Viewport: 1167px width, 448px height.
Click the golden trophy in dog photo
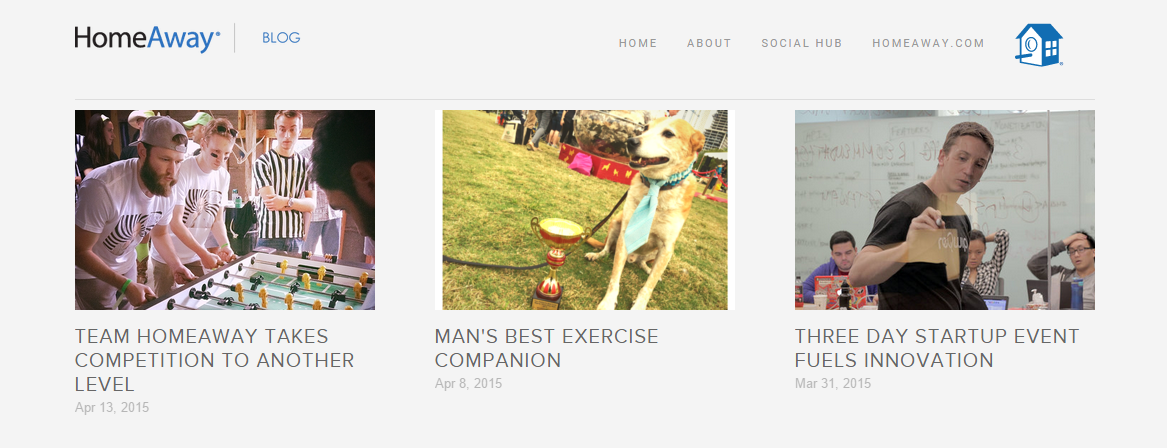[555, 262]
